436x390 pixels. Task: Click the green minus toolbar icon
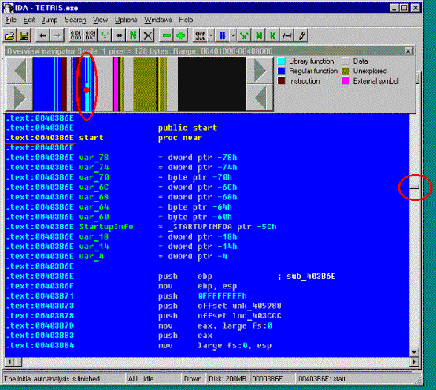point(166,35)
